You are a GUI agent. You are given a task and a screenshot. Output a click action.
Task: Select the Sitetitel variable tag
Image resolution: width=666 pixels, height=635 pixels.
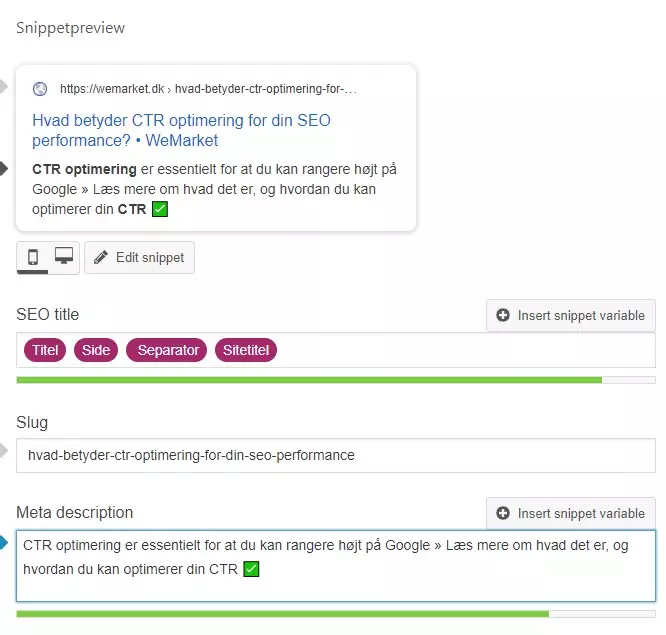(246, 350)
